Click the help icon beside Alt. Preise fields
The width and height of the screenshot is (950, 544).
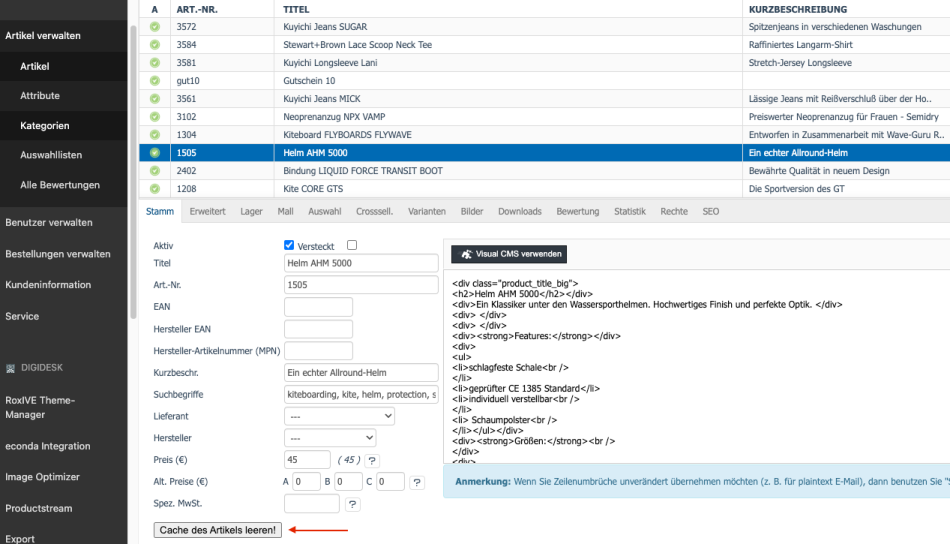click(x=418, y=482)
